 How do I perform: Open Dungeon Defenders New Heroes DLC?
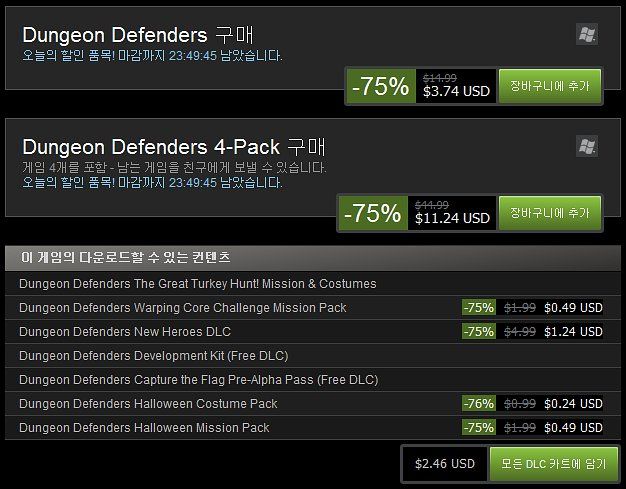[x=313, y=332]
